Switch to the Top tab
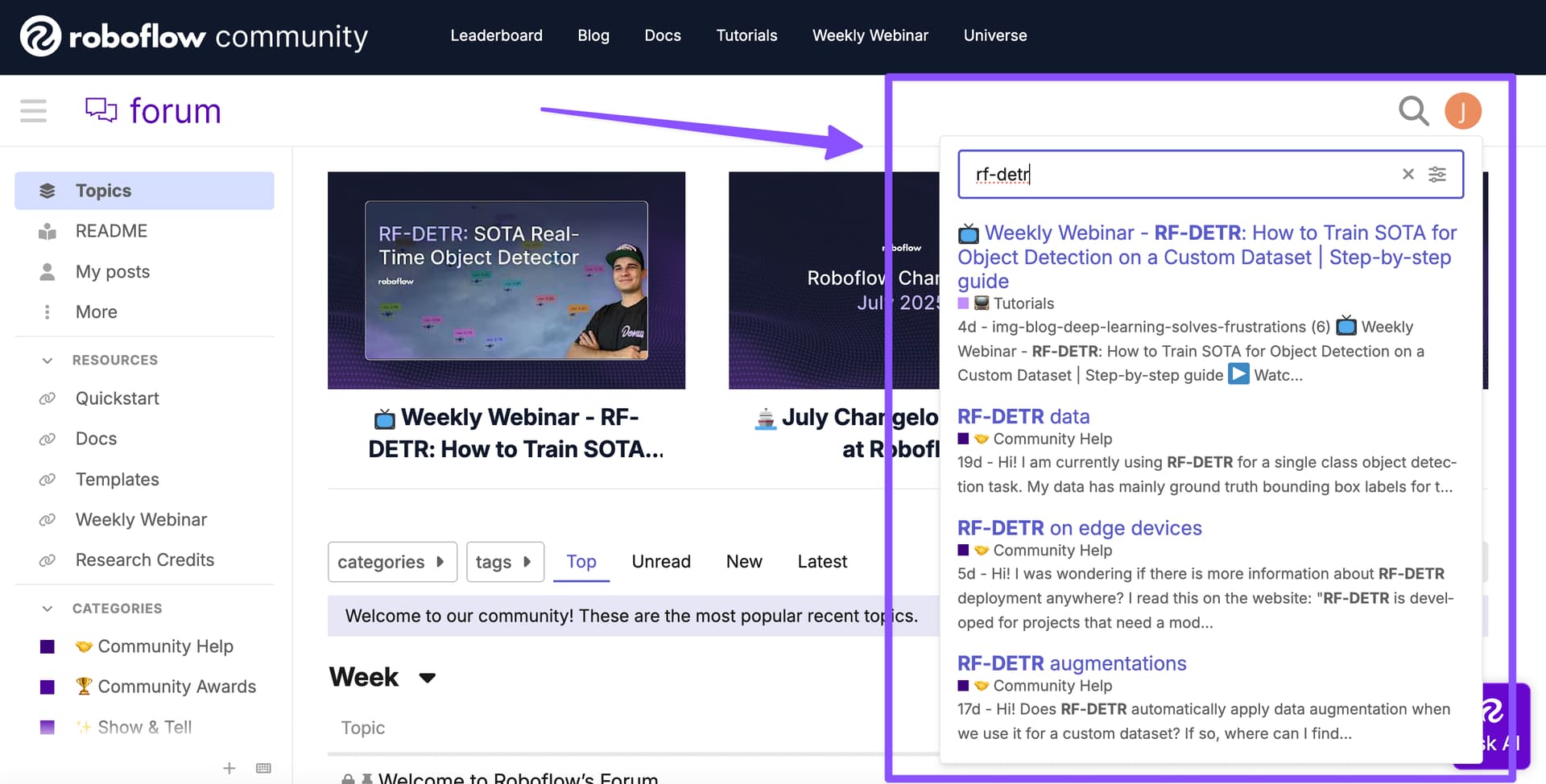1546x784 pixels. [581, 562]
